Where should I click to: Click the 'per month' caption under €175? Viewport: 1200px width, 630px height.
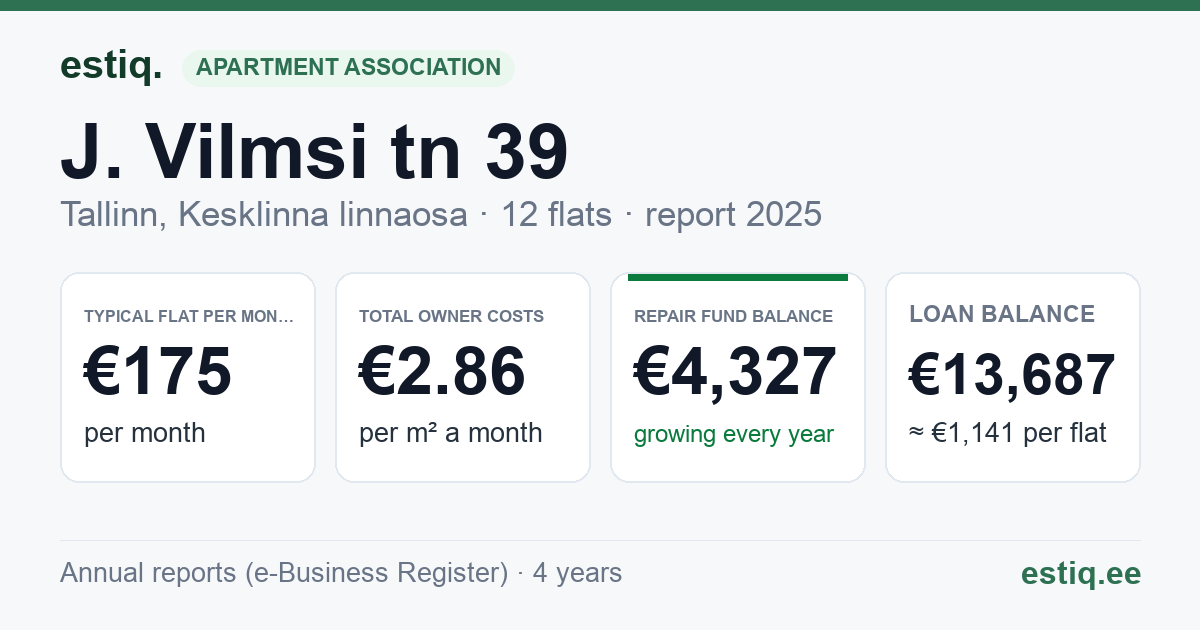[145, 433]
